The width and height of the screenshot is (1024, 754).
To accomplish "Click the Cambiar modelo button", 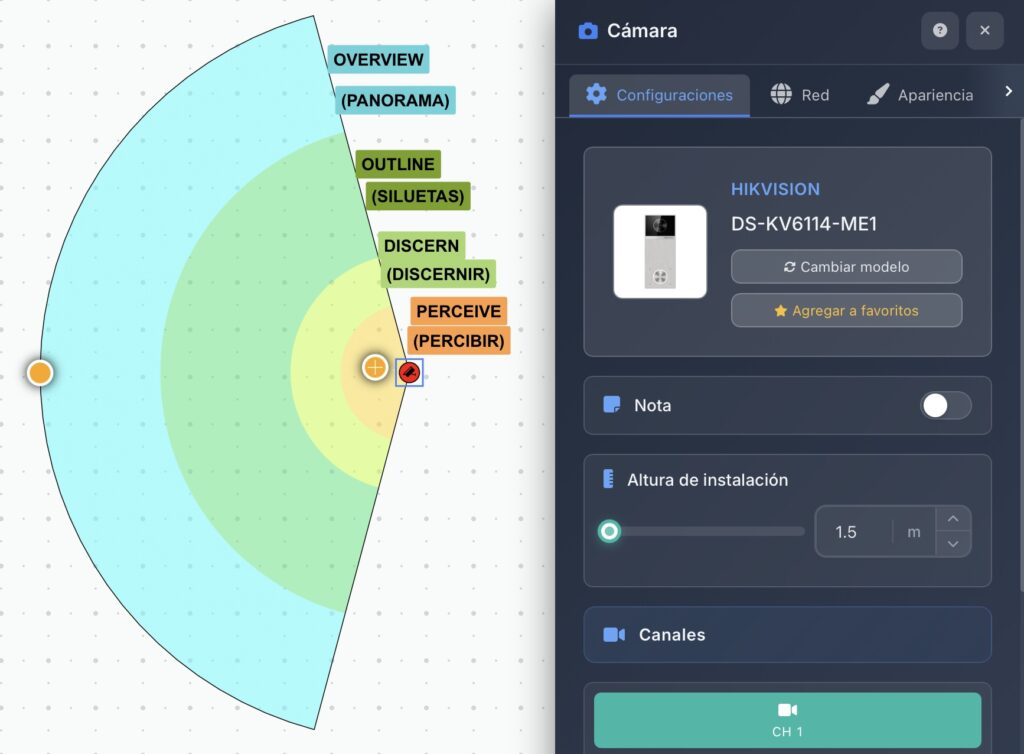I will (x=846, y=266).
